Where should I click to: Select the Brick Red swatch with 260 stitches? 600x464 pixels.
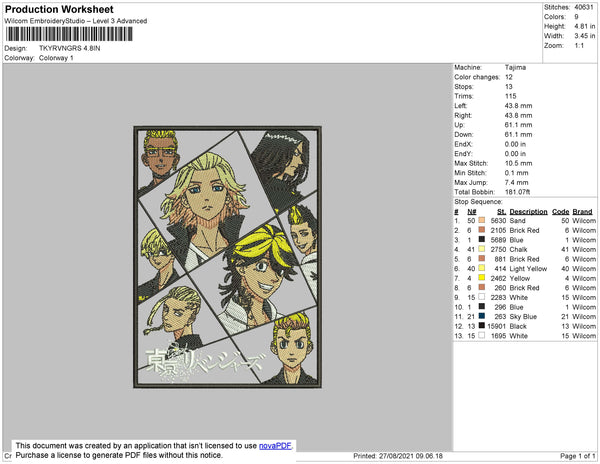click(x=481, y=287)
